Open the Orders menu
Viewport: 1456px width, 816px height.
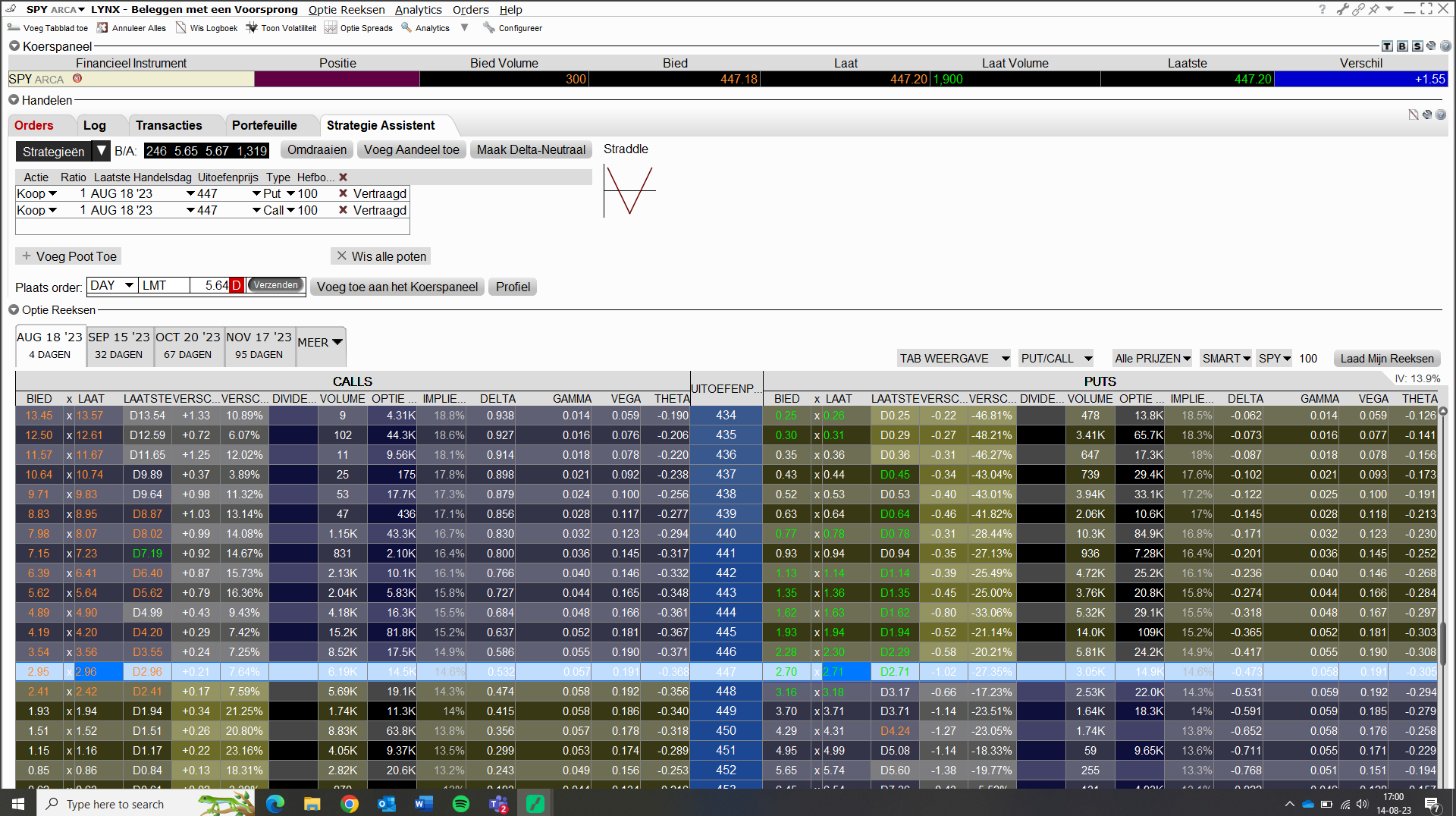pos(470,9)
